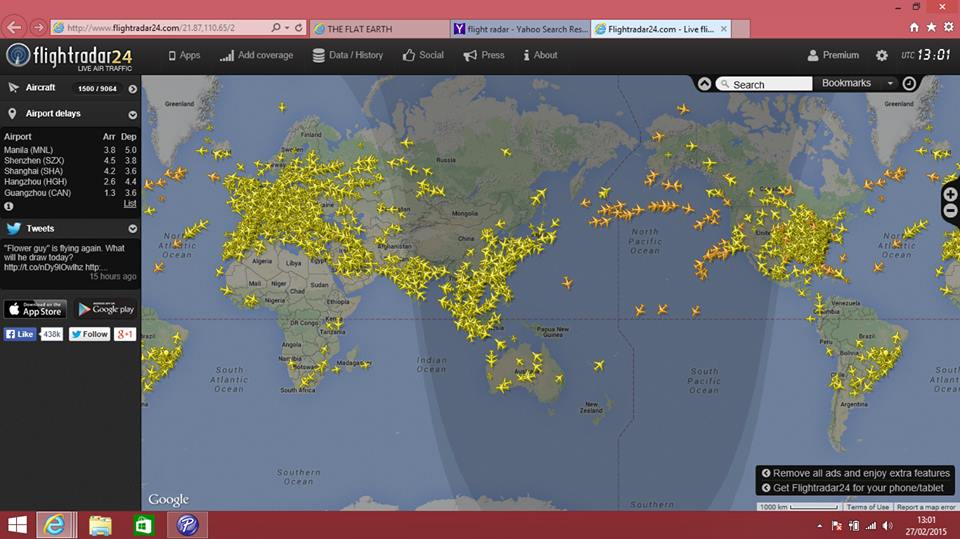Click the Flightradar24 logo
The image size is (960, 539).
pyautogui.click(x=69, y=57)
